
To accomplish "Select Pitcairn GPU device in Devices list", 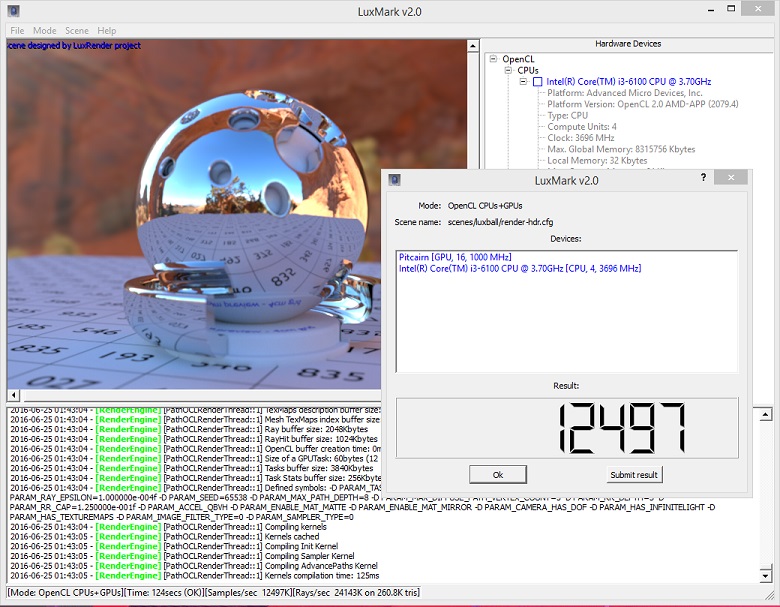I will (455, 257).
